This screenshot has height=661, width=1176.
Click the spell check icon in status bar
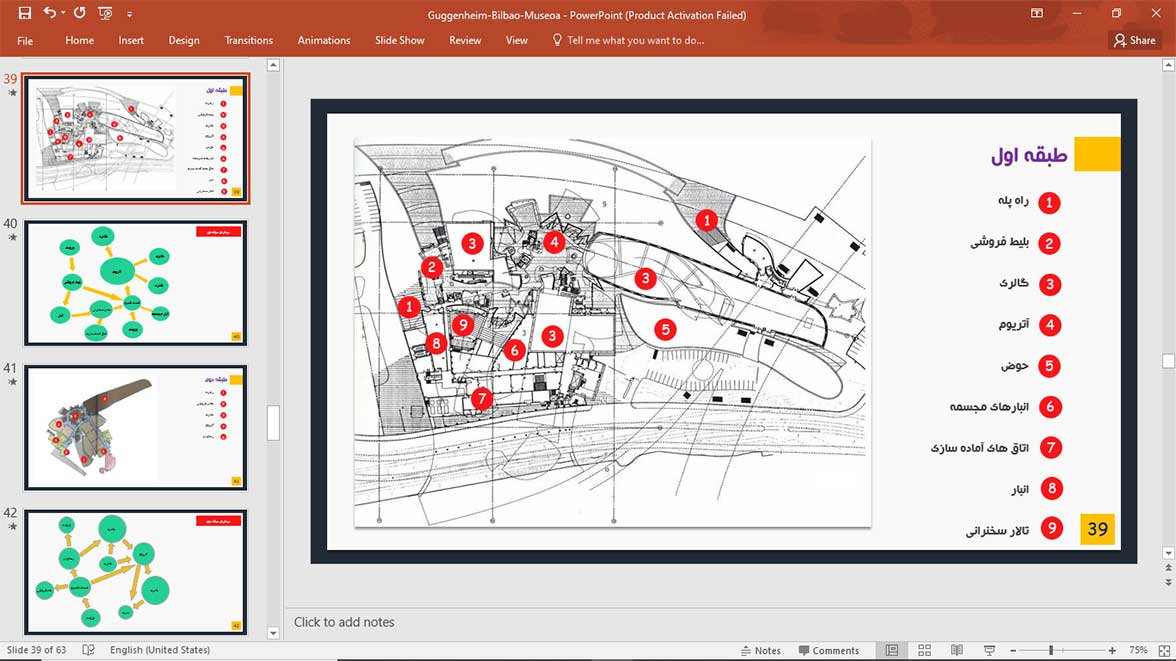(x=88, y=650)
